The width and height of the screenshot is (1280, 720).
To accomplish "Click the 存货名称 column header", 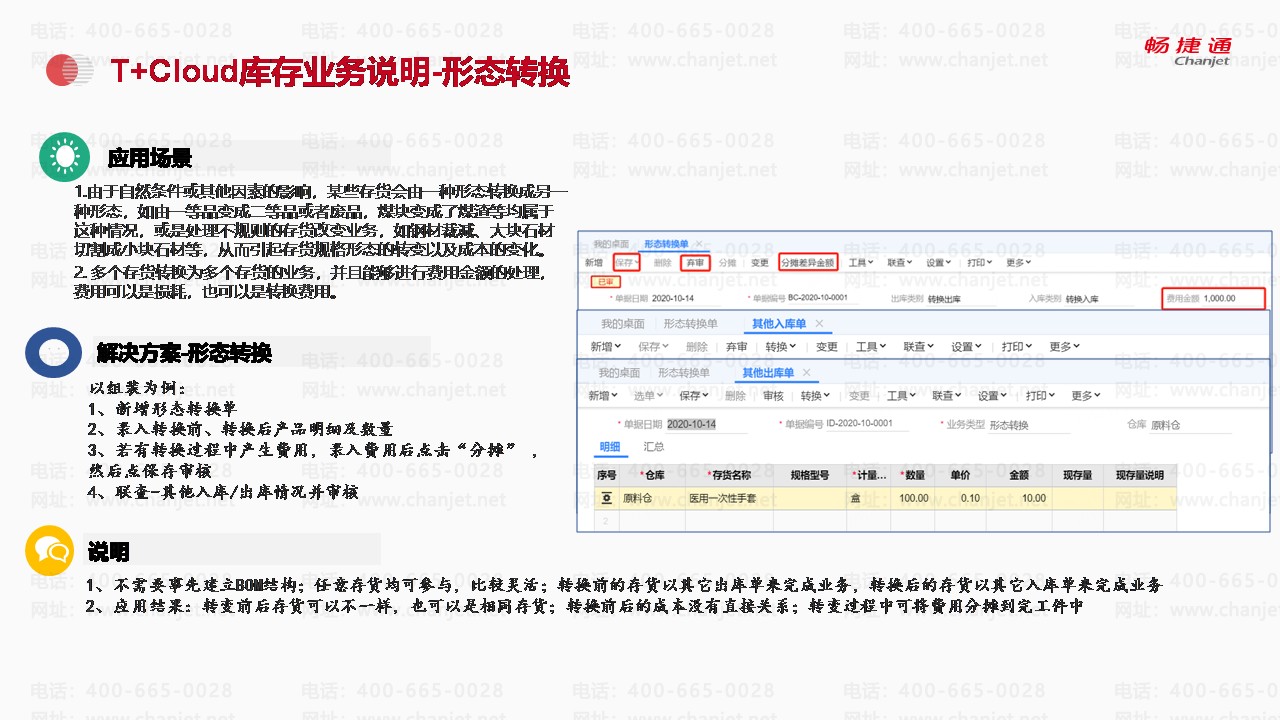I will click(728, 475).
